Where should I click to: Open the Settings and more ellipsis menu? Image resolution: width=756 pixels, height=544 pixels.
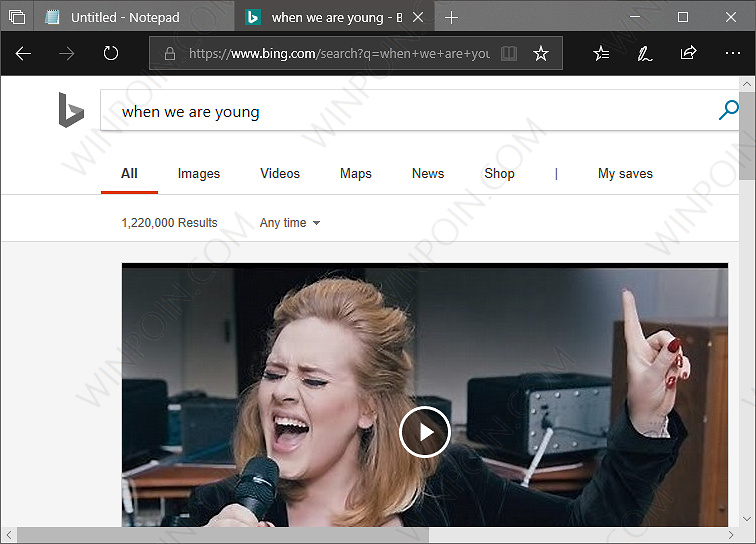point(732,53)
